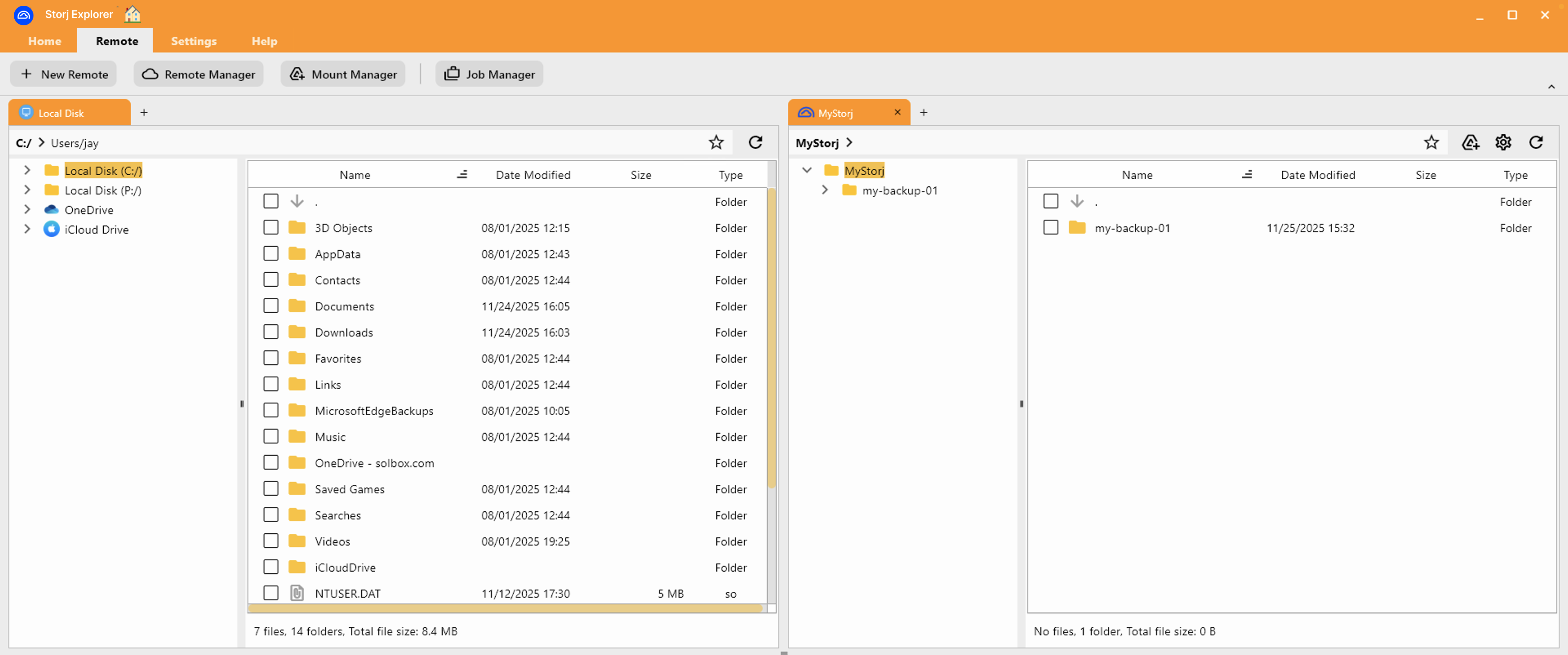This screenshot has height=655, width=1568.
Task: Tick the my-backup-01 checkbox in the remote list
Action: [x=1051, y=228]
